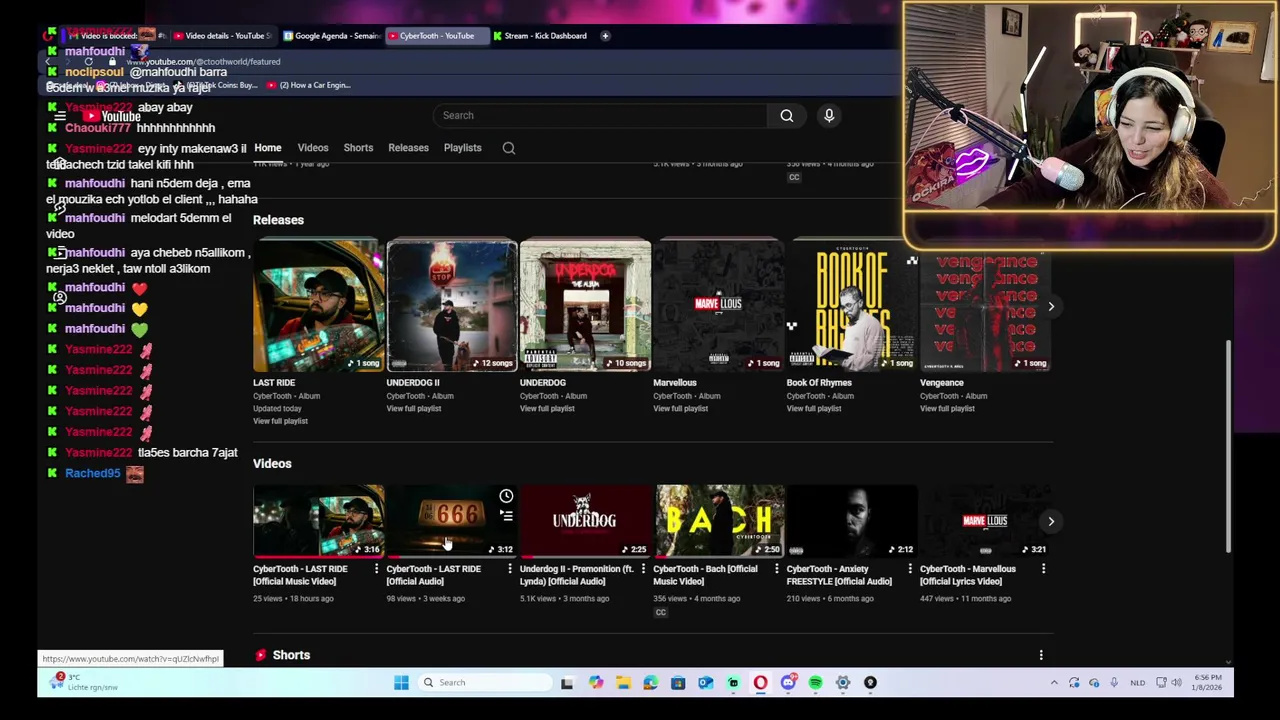Show hidden system tray icons chevron
The height and width of the screenshot is (720, 1280).
pos(1054,683)
